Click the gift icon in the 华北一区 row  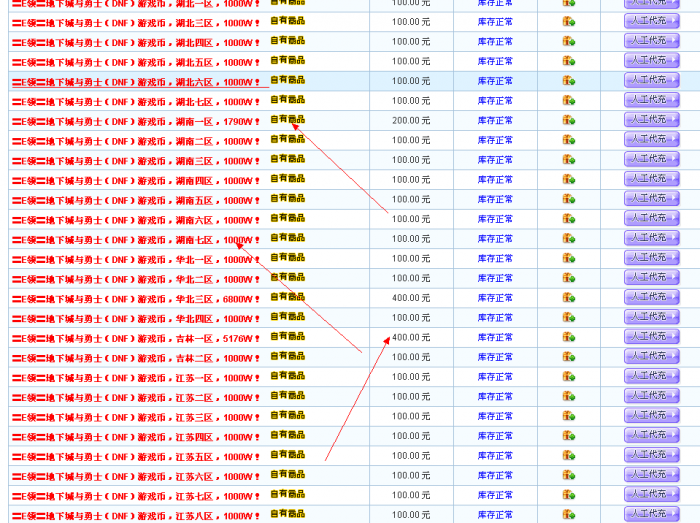tap(568, 258)
